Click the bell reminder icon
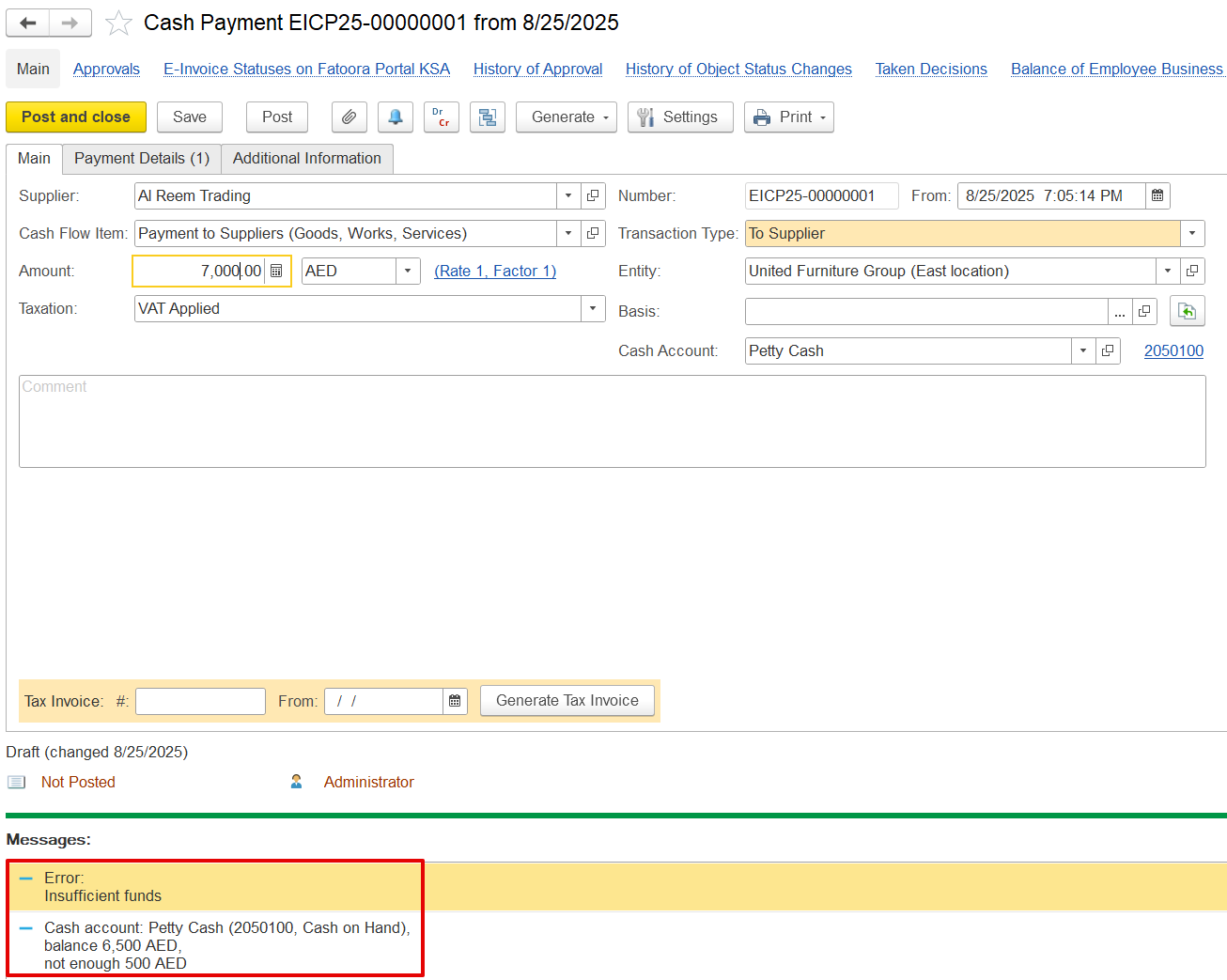This screenshot has width=1227, height=980. click(396, 117)
